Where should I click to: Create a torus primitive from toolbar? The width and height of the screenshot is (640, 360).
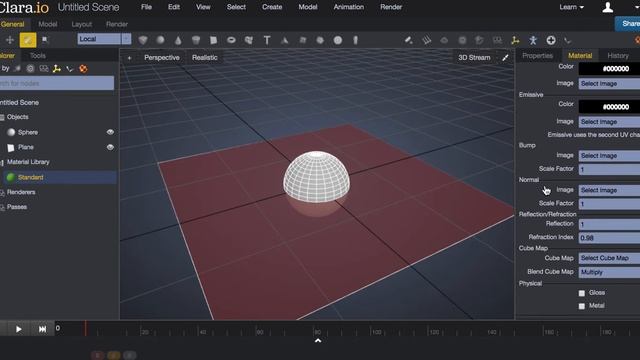point(231,40)
